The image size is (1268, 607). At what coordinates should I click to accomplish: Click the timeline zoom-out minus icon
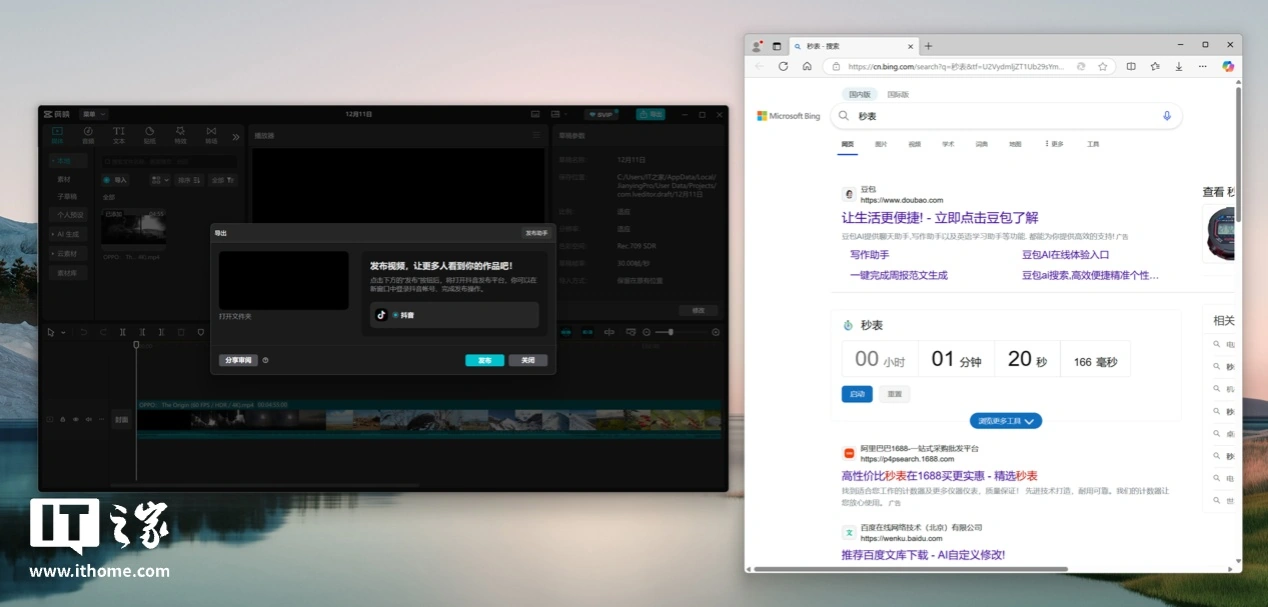click(x=647, y=332)
